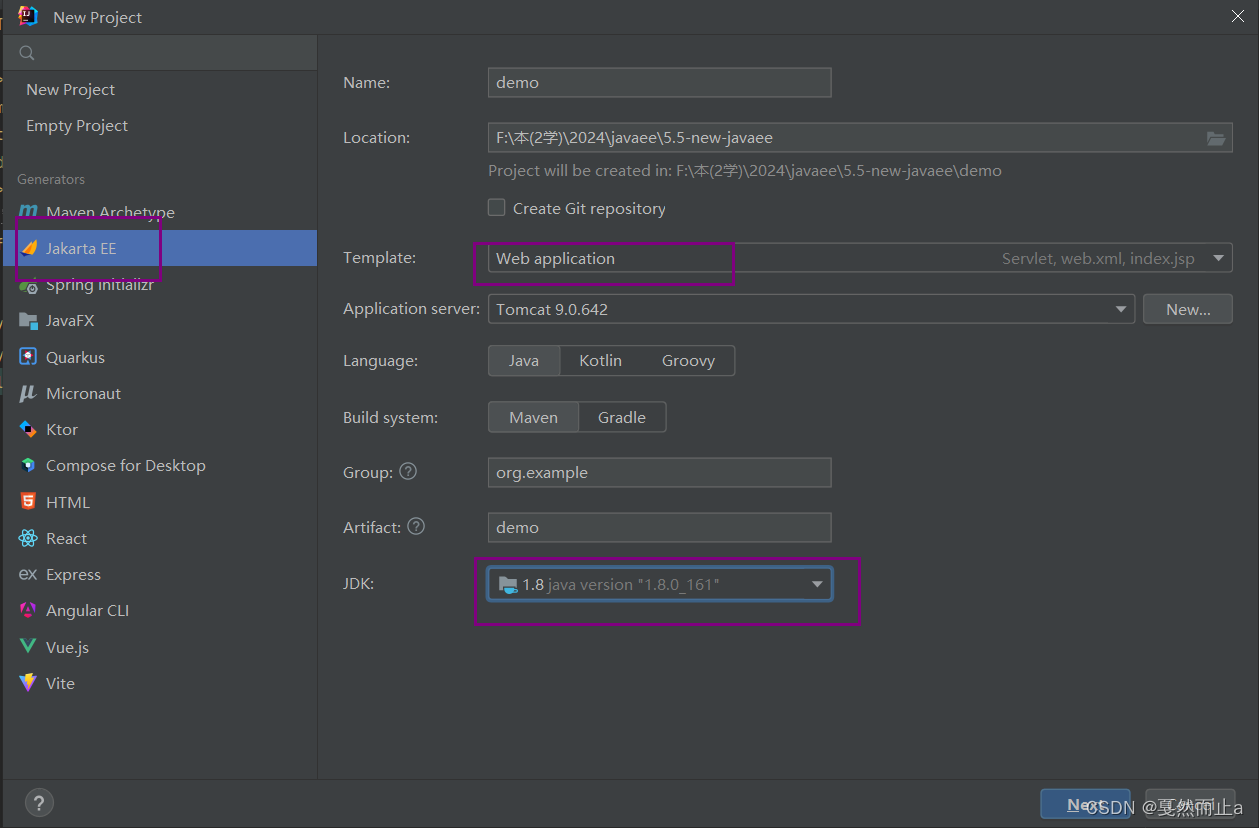Click the "Project will be created in" text
Image resolution: width=1259 pixels, height=828 pixels.
pyautogui.click(x=745, y=170)
